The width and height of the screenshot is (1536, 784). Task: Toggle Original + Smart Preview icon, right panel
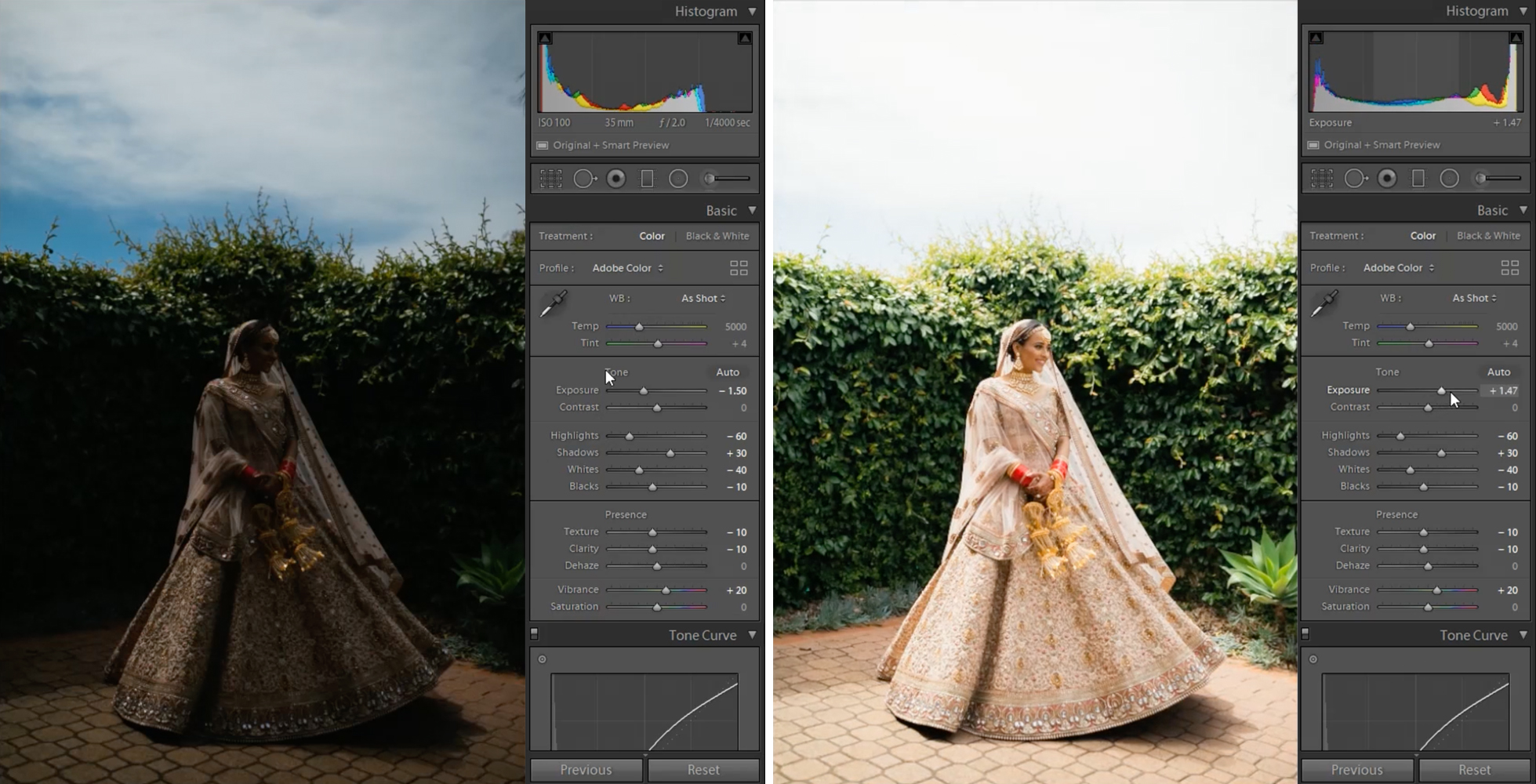pos(1313,145)
